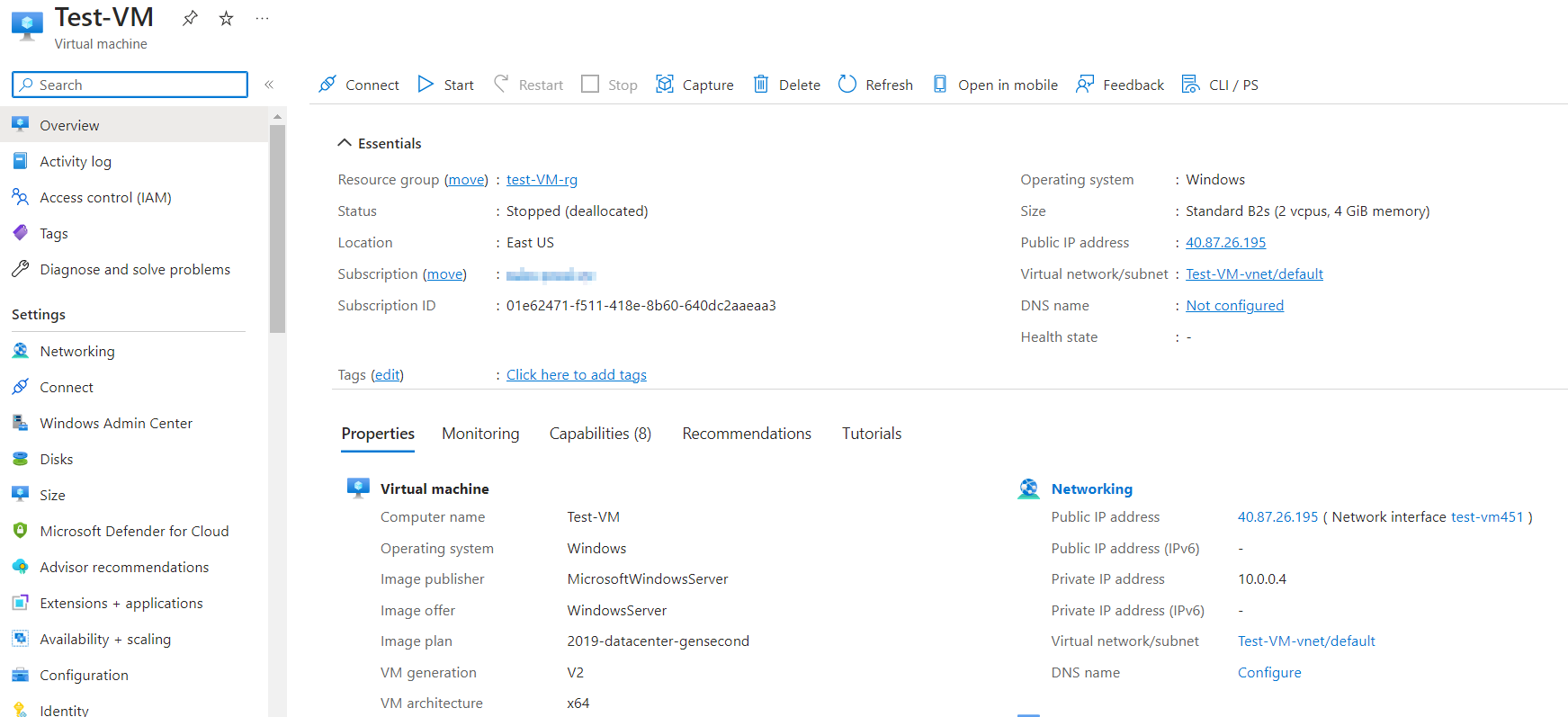Open CLI / PS commands
1568x717 pixels.
(x=1220, y=85)
